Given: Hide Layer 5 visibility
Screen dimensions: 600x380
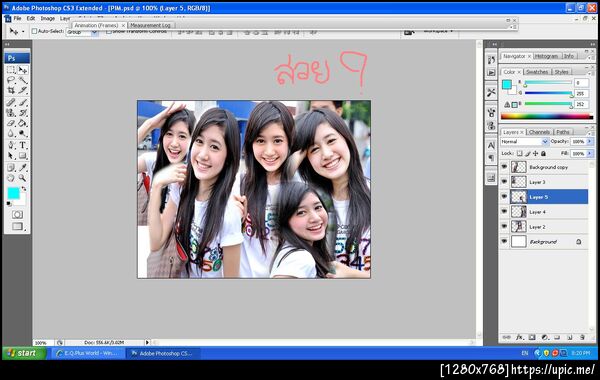Looking at the screenshot, I should pyautogui.click(x=504, y=197).
